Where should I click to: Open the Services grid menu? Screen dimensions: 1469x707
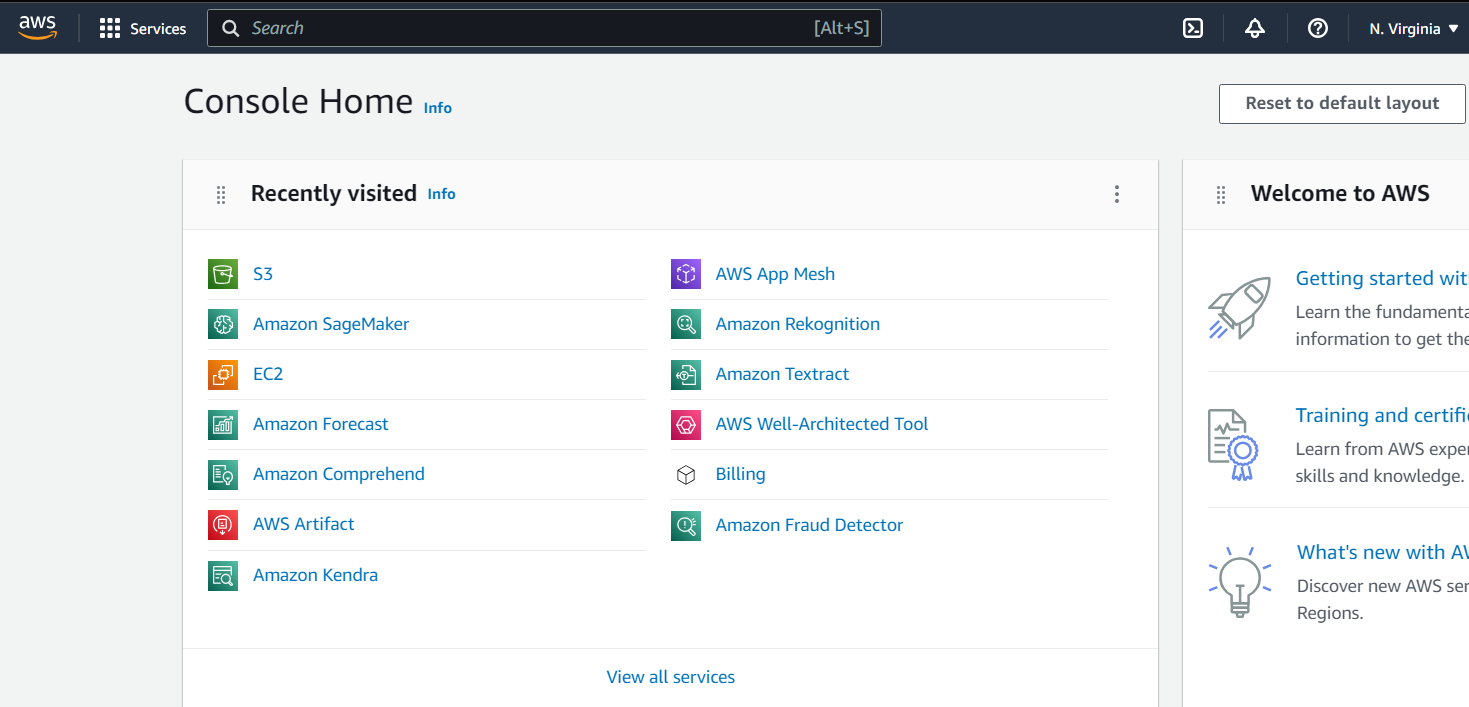point(110,28)
